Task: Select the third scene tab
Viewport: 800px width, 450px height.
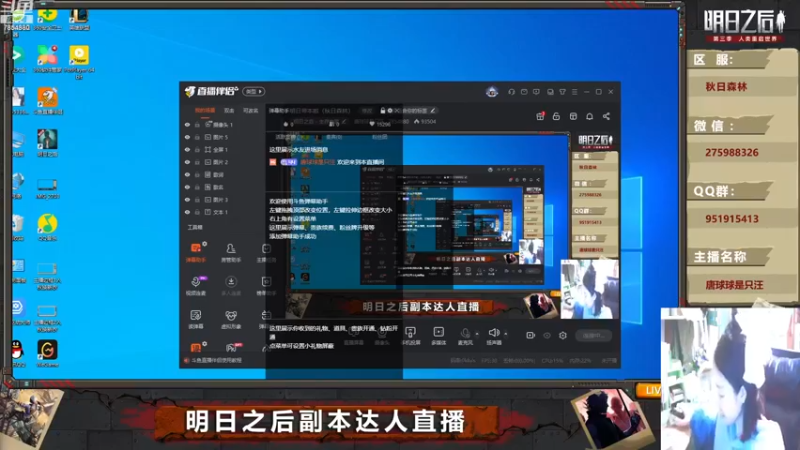Action: coord(250,110)
